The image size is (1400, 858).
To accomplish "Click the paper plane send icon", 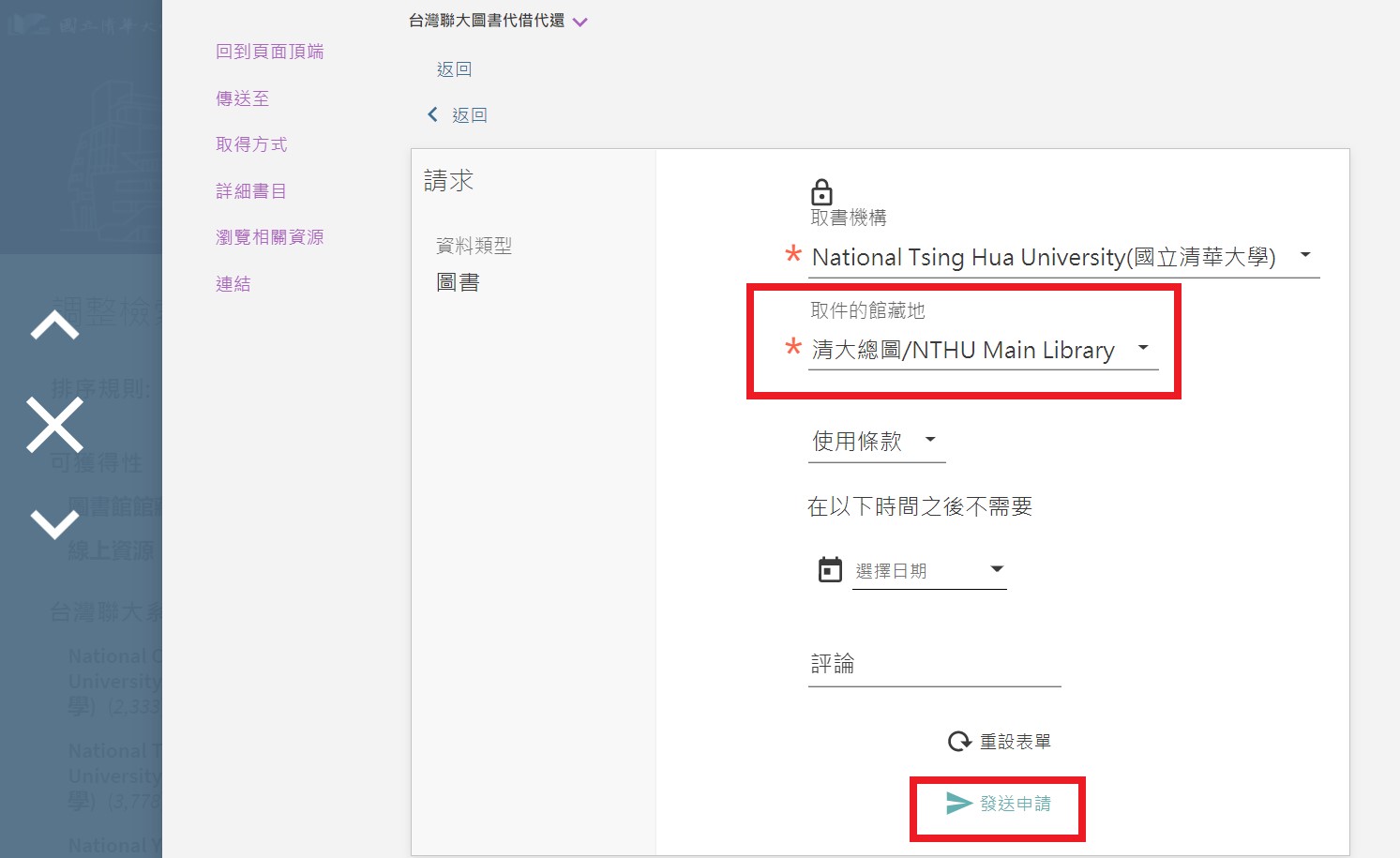I will point(958,804).
